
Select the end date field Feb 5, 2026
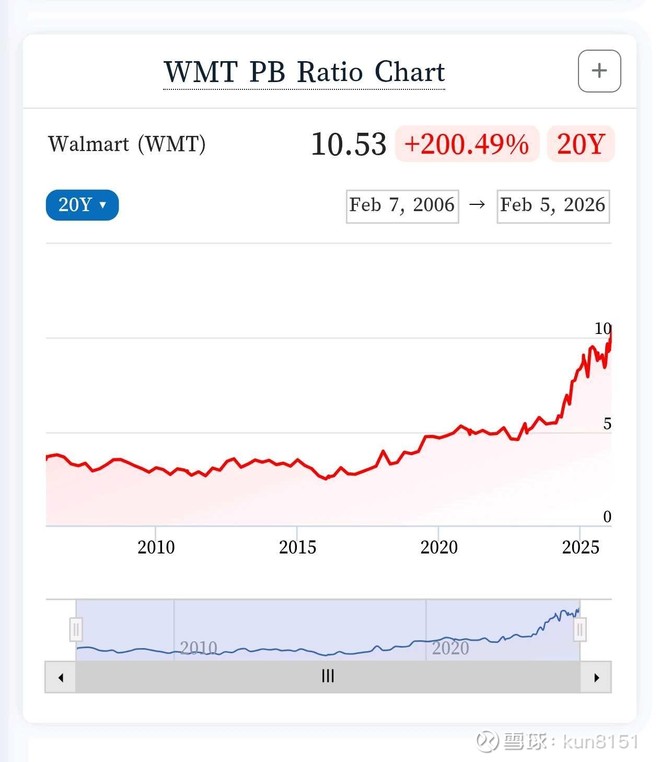(553, 205)
